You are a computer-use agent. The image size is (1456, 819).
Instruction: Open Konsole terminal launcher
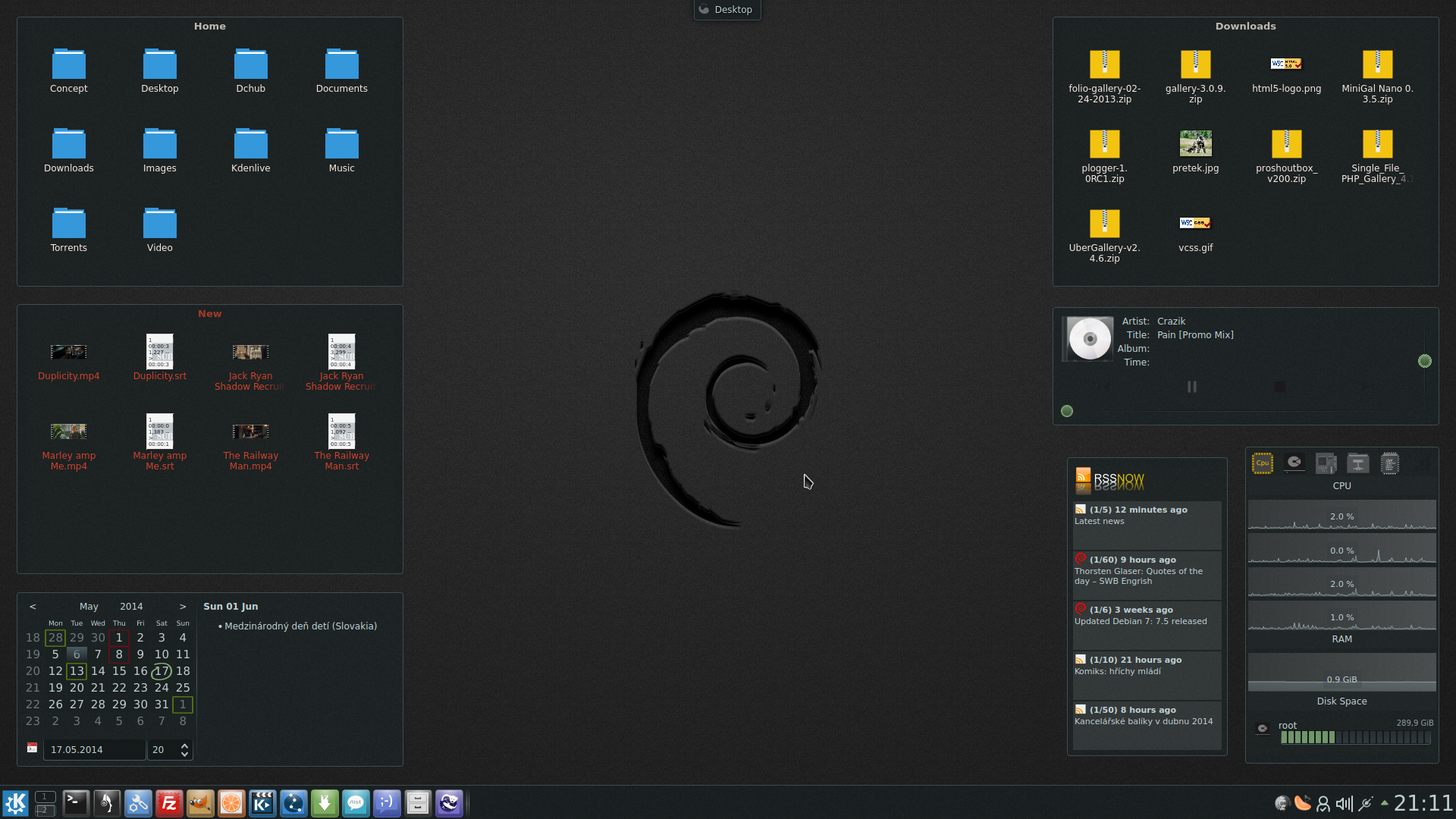tap(76, 803)
